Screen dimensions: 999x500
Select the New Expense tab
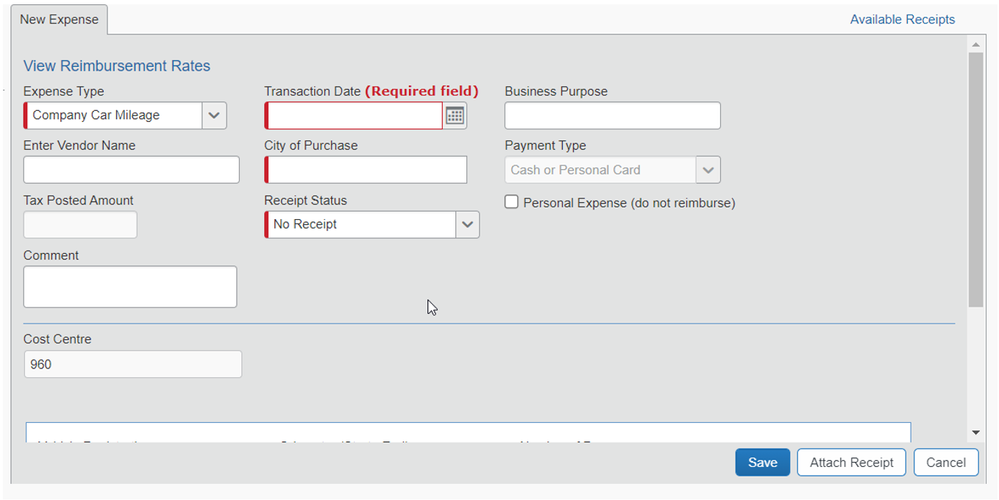[59, 19]
